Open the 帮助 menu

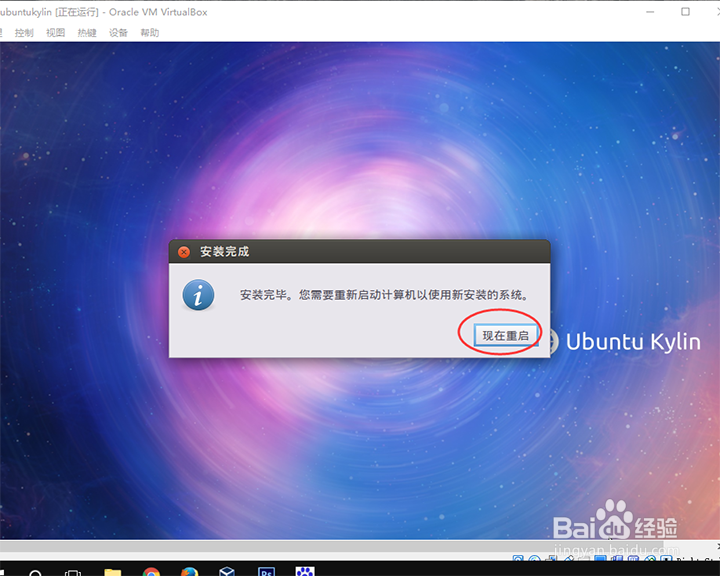click(x=150, y=33)
